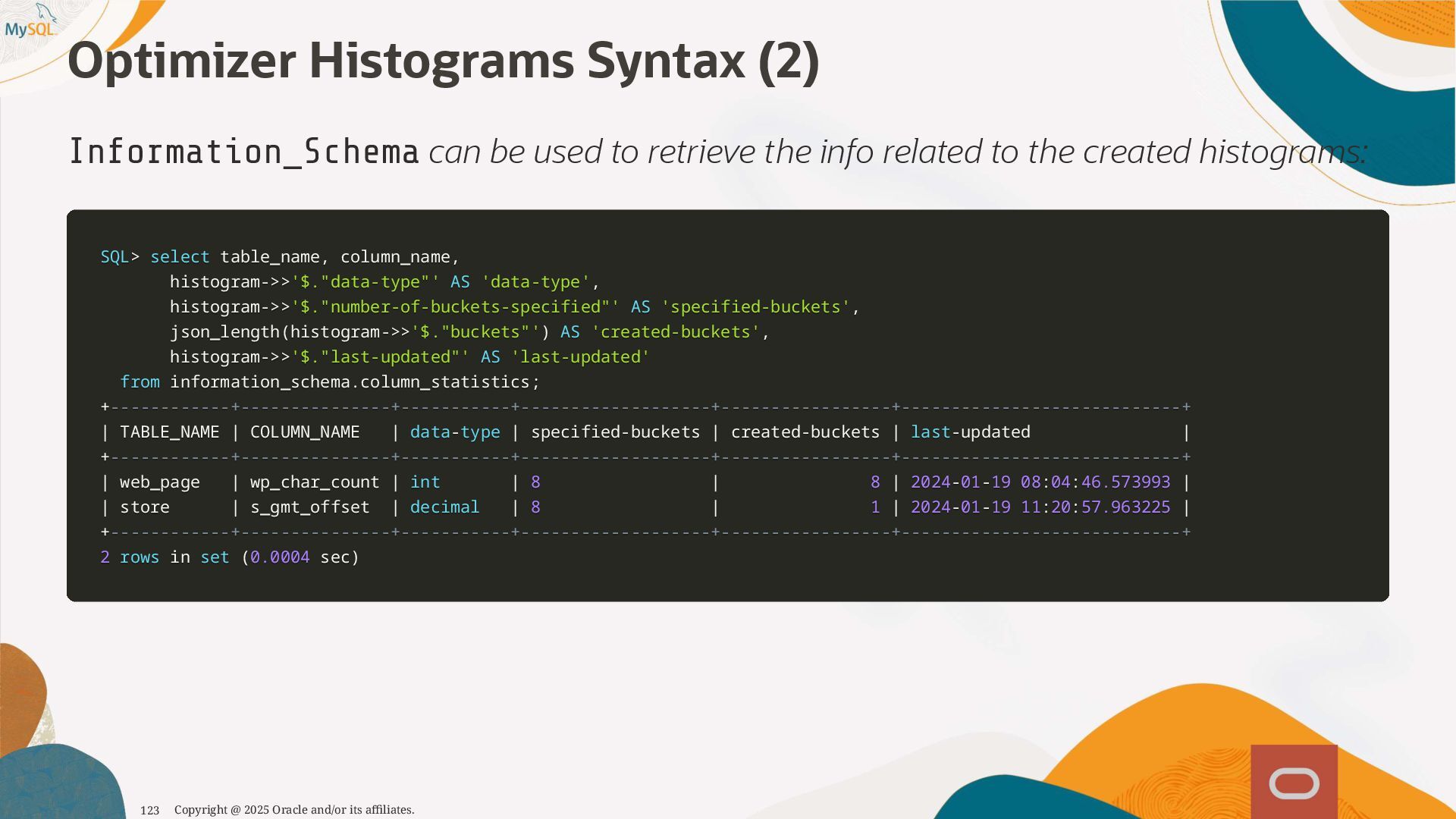Image resolution: width=1456 pixels, height=819 pixels.
Task: Click the Oracle copyright notice text
Action: (294, 810)
